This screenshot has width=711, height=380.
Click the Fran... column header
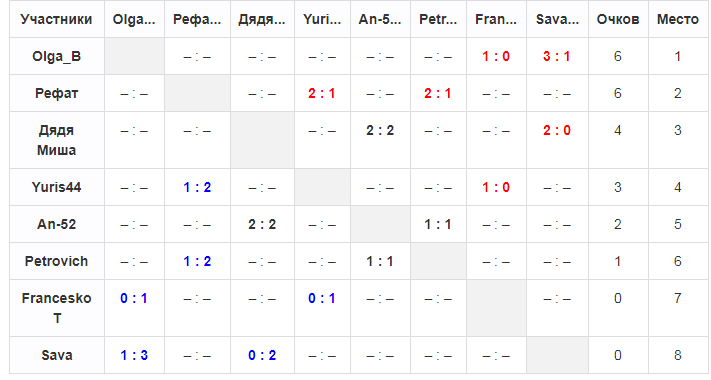coord(496,19)
